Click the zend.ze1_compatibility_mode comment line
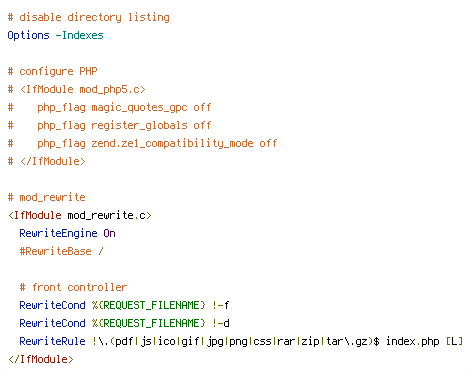The height and width of the screenshot is (376, 472). (142, 143)
